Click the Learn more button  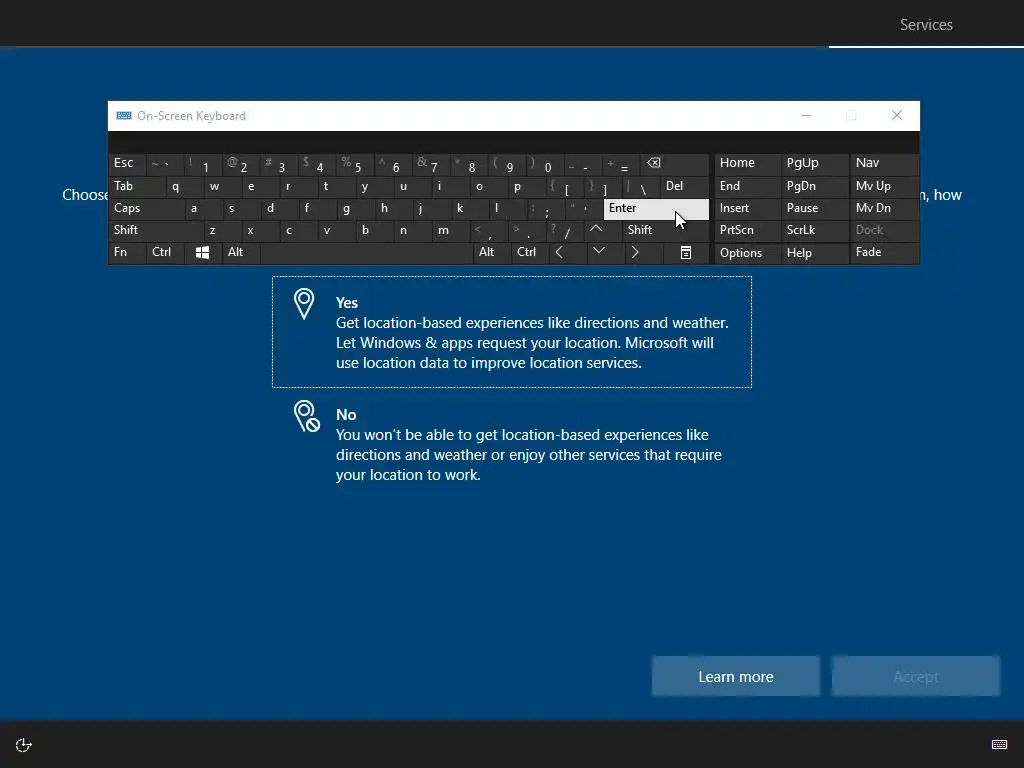point(735,677)
